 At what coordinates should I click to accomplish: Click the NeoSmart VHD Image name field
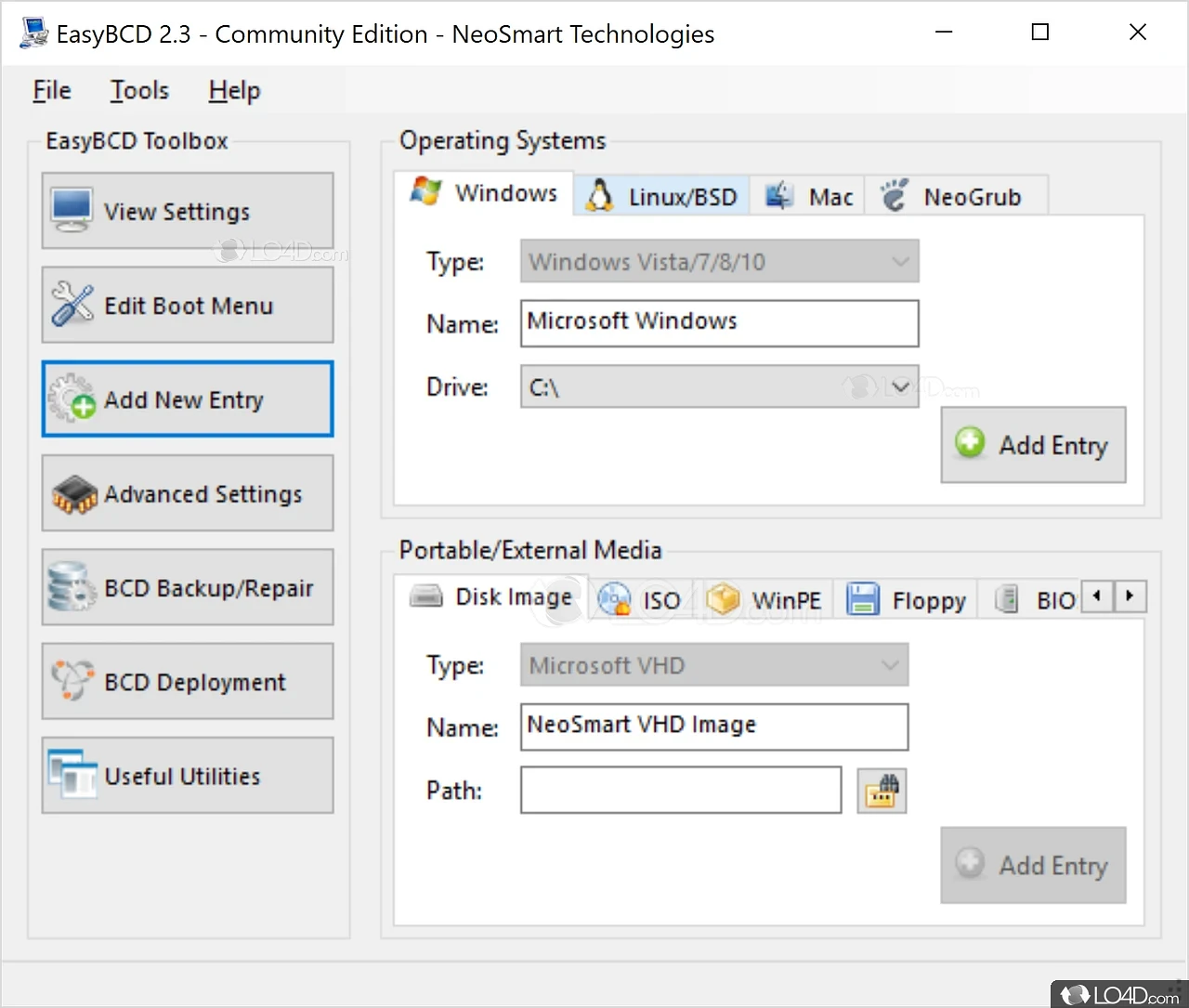pos(714,727)
